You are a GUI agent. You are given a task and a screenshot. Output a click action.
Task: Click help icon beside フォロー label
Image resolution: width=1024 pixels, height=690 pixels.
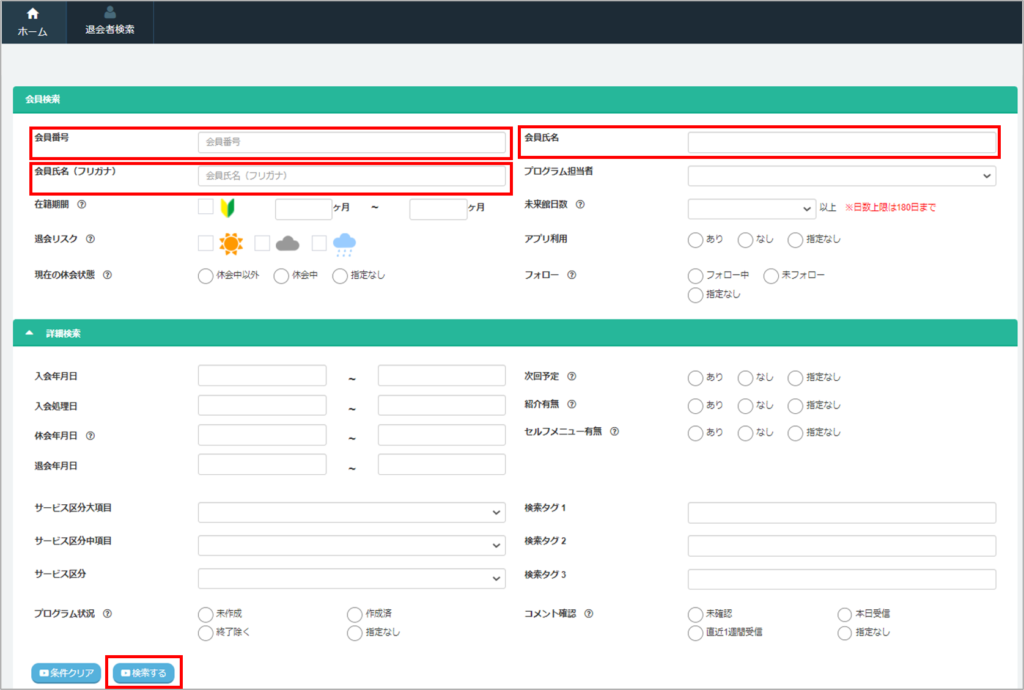(571, 275)
